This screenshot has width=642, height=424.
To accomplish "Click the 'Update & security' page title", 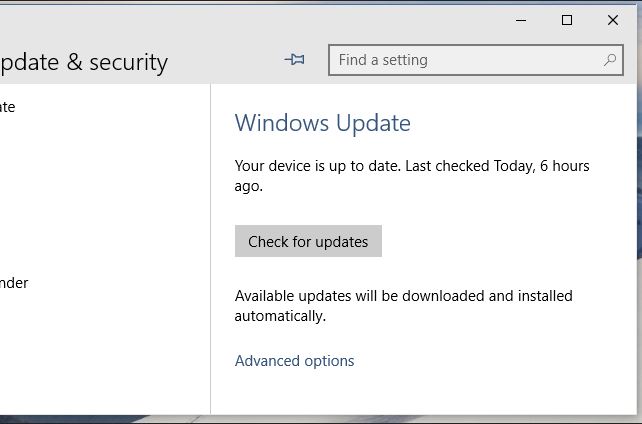I will pos(84,62).
